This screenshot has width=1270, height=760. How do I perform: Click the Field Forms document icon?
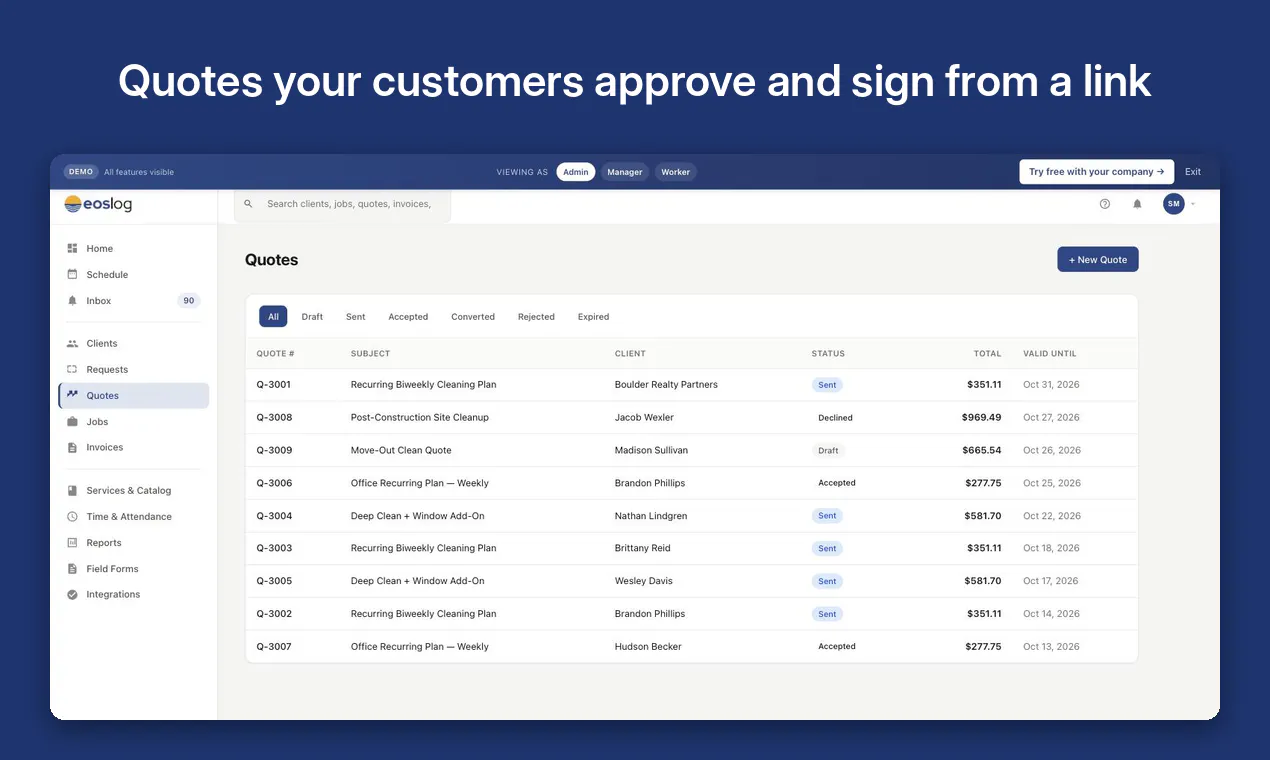(72, 568)
